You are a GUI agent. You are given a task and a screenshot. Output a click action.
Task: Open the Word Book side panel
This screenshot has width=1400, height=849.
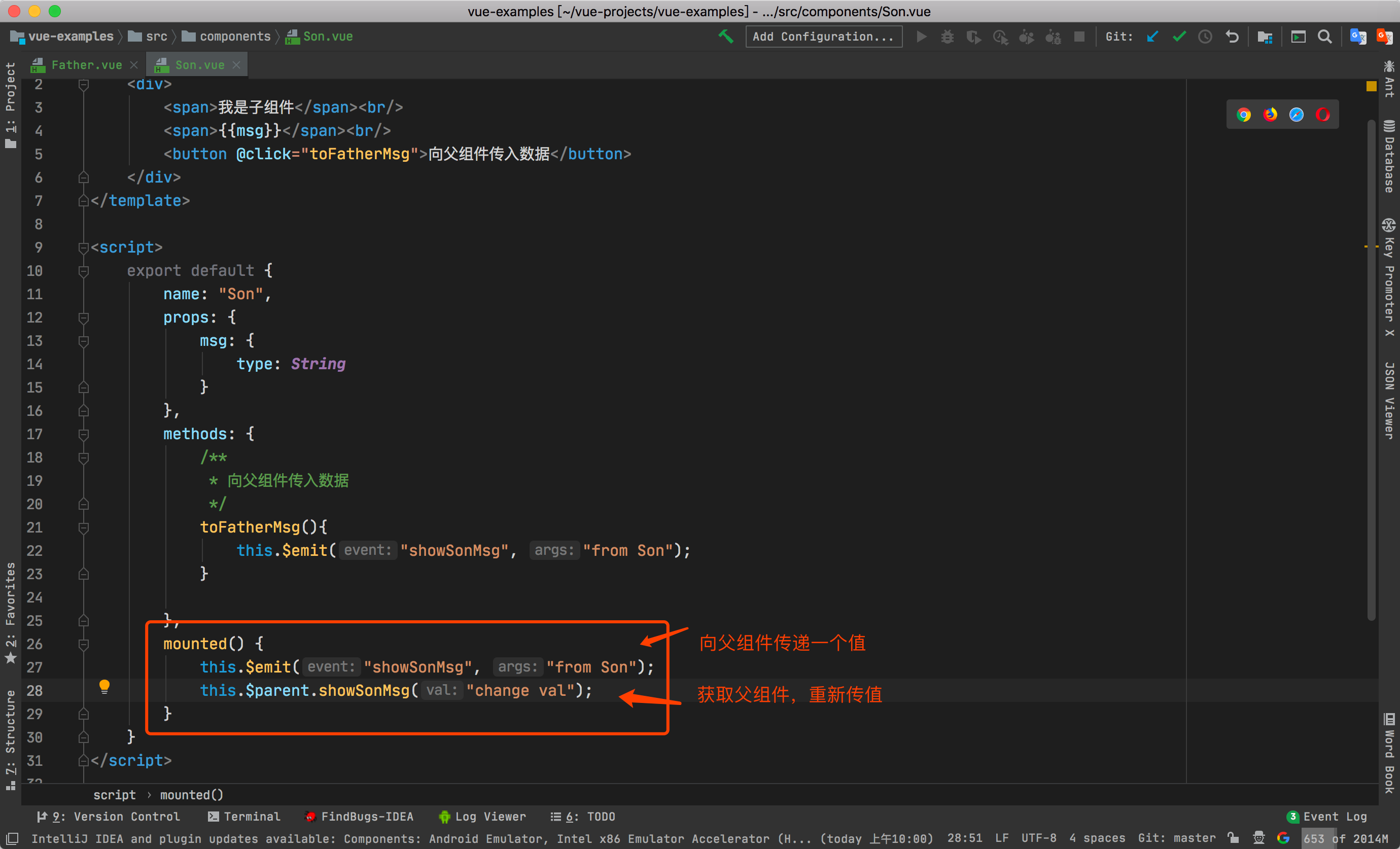click(x=1389, y=753)
